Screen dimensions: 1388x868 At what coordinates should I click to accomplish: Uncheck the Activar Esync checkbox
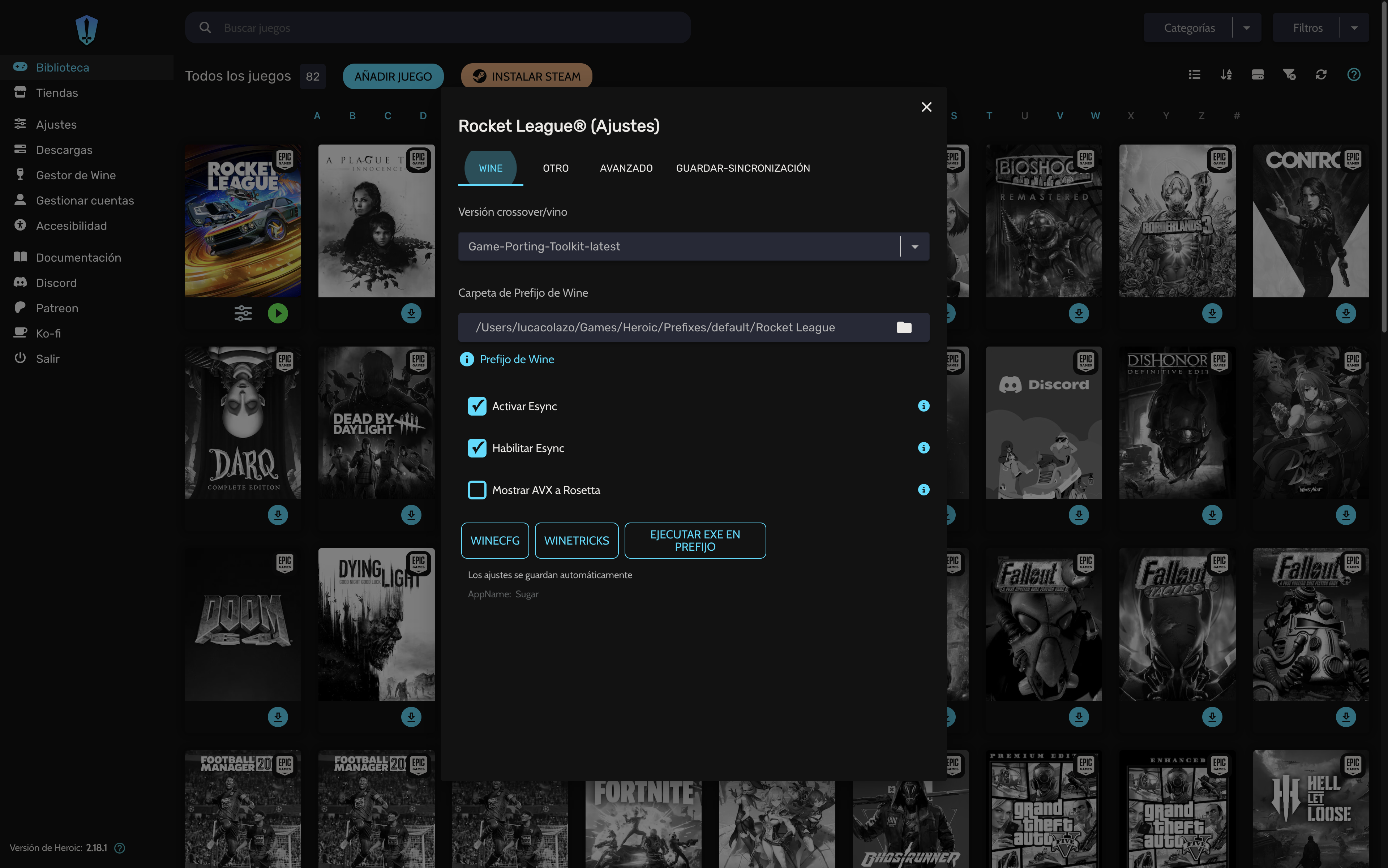(x=477, y=407)
